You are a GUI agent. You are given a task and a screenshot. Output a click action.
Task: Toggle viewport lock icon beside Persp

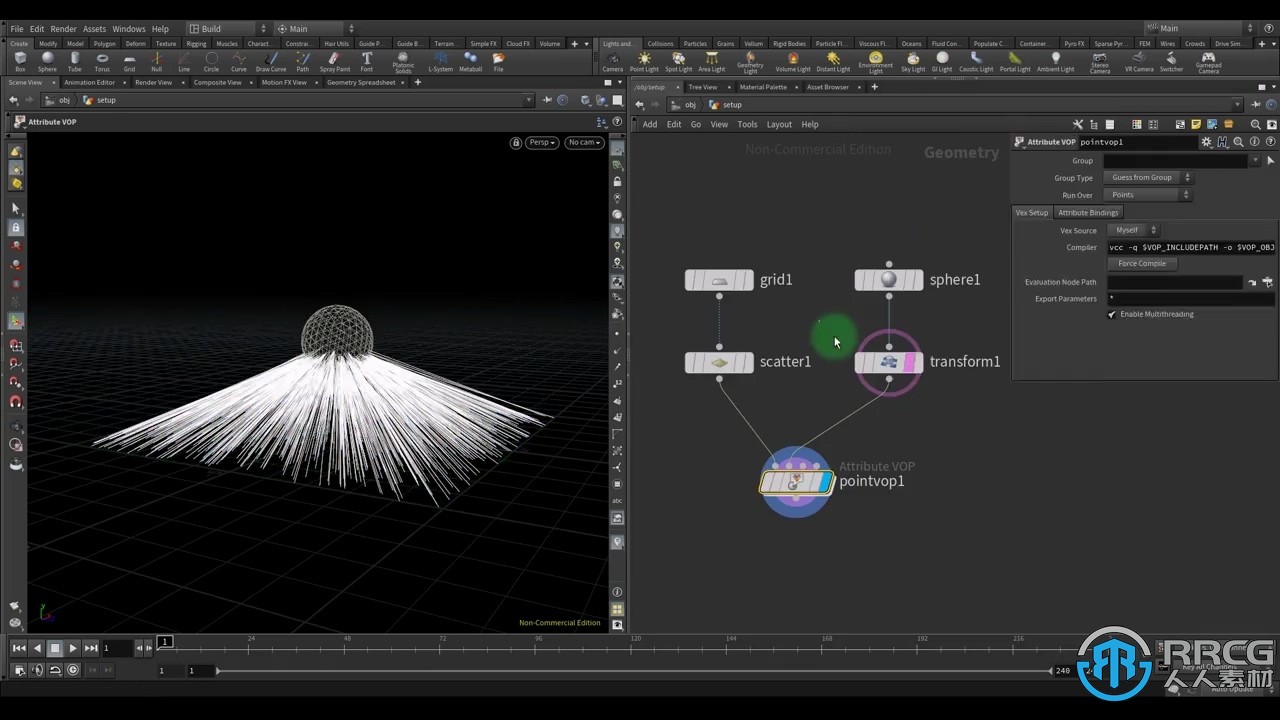click(x=516, y=142)
